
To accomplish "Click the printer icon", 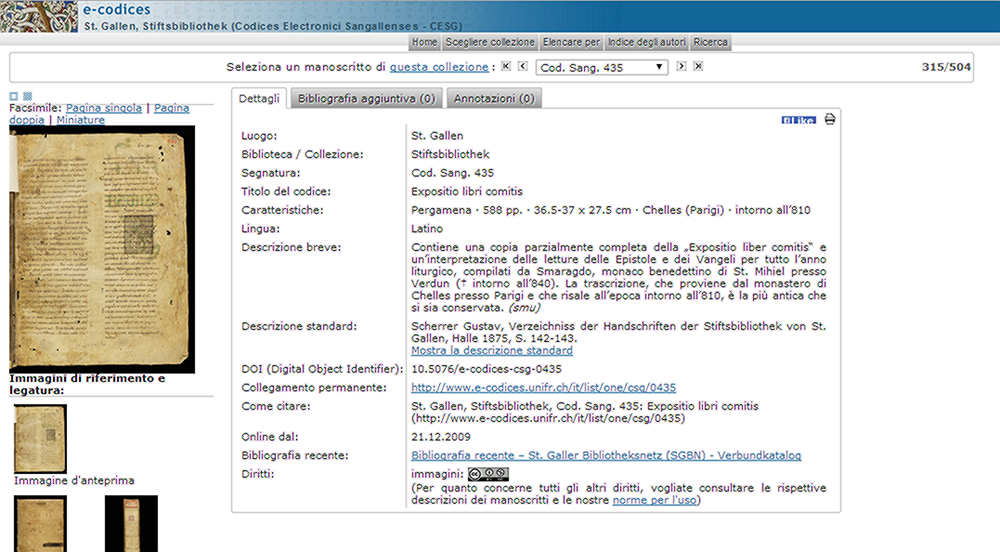I will (830, 119).
